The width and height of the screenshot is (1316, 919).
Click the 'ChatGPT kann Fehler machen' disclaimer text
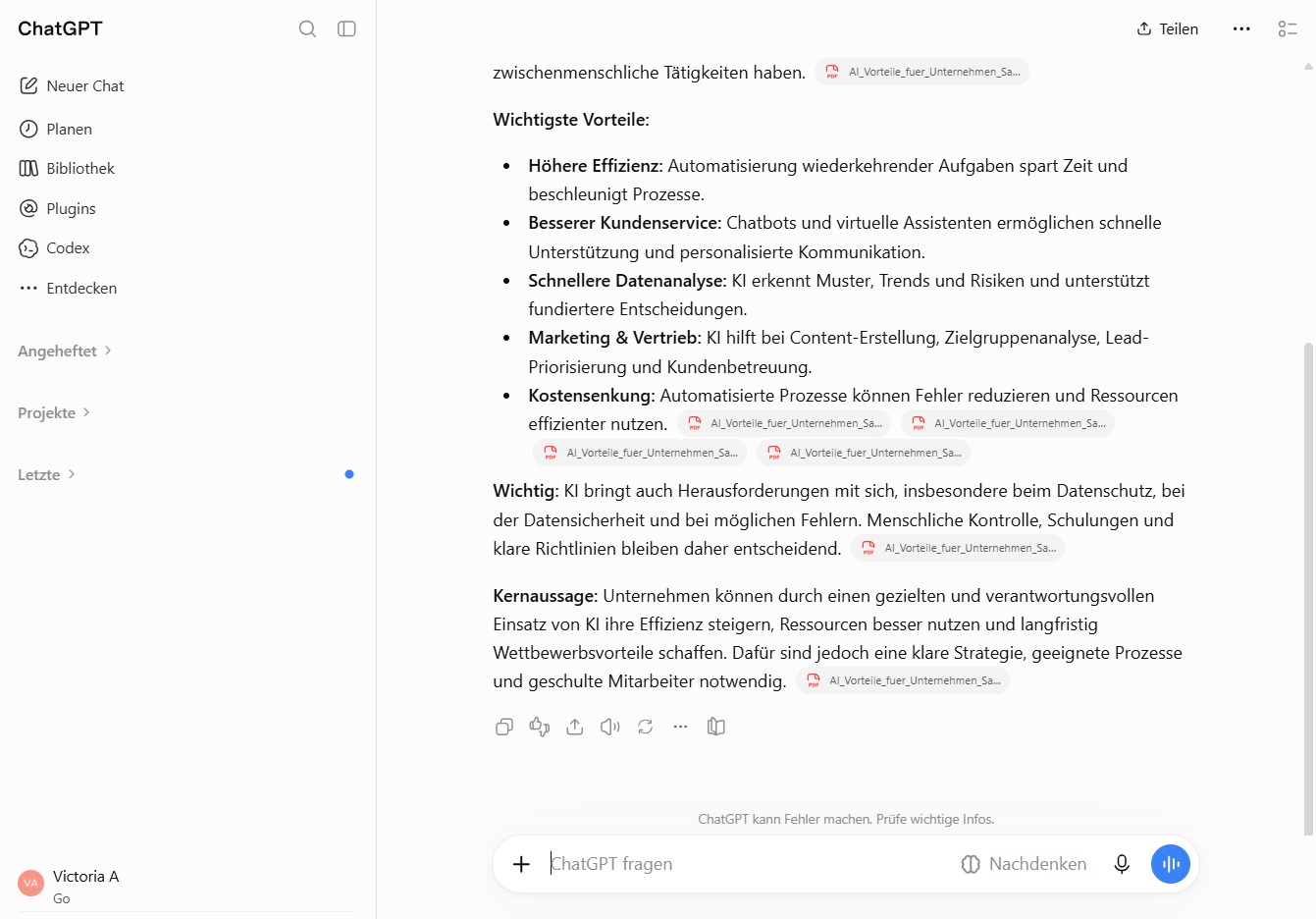(x=846, y=819)
